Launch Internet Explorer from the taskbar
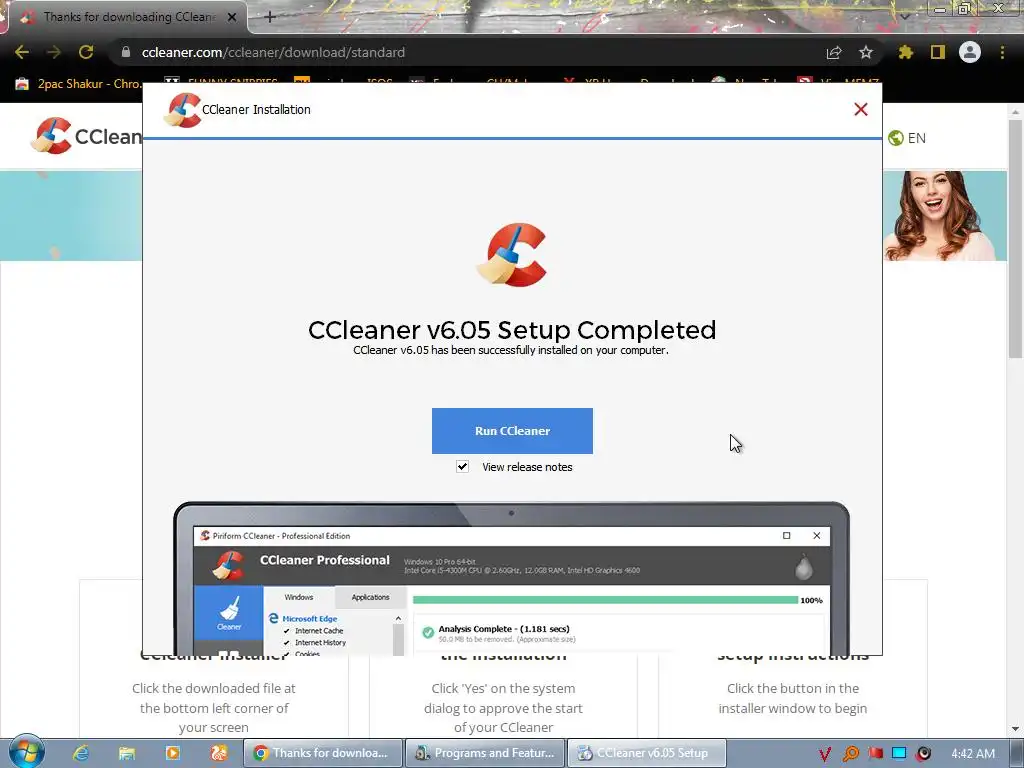Screen dimensions: 1024x768 click(81, 753)
